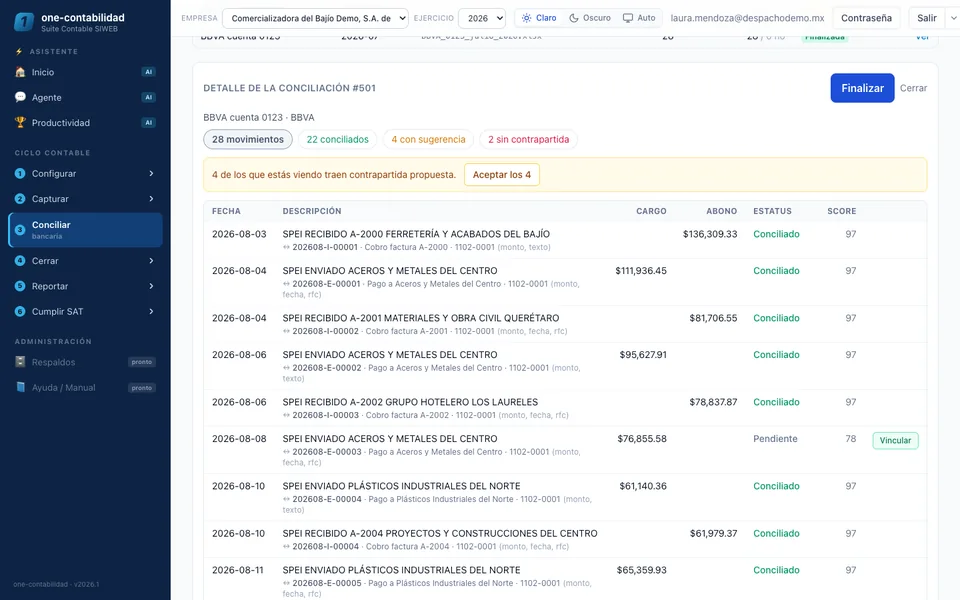Expand the Reportar chevron
Viewport: 960px width, 600px height.
151,286
